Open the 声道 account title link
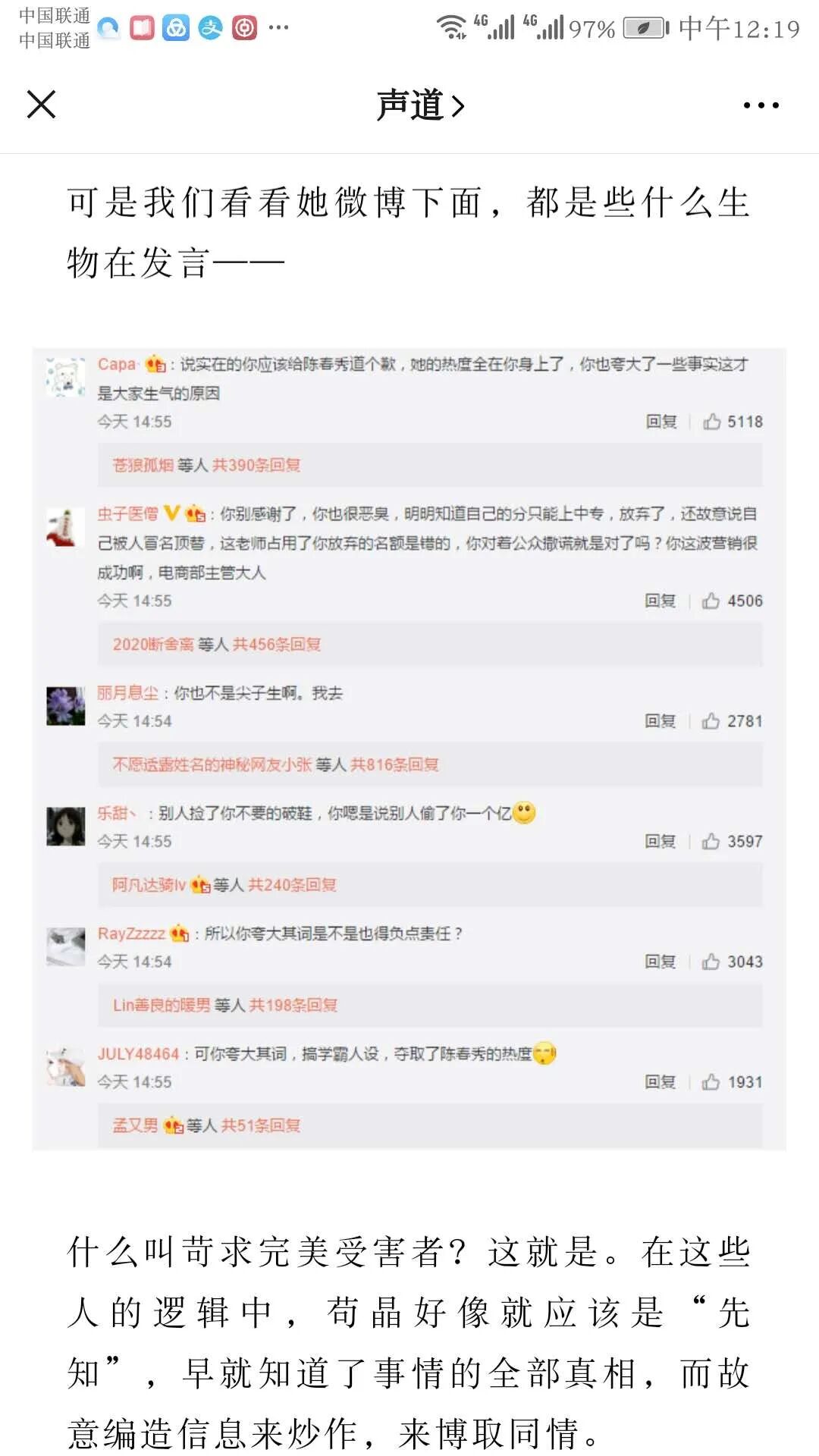The image size is (819, 1456). click(x=421, y=105)
